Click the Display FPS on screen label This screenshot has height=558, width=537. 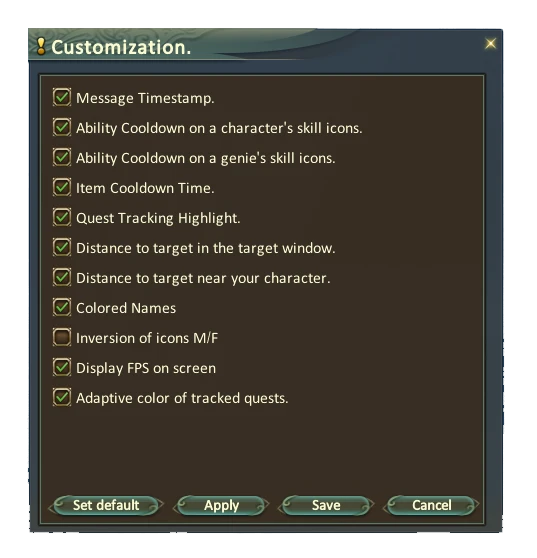146,368
